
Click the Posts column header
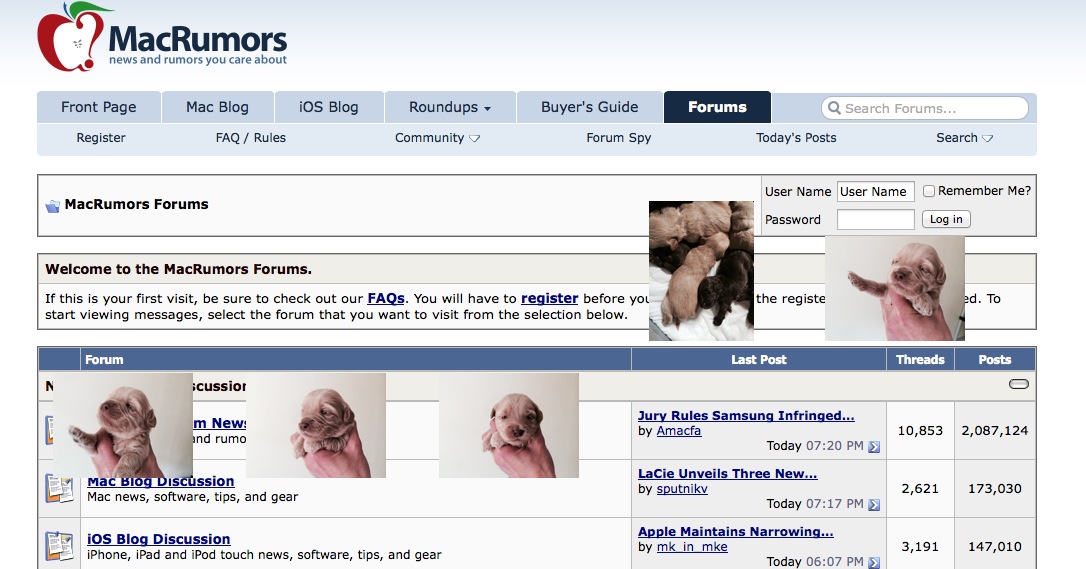point(995,359)
